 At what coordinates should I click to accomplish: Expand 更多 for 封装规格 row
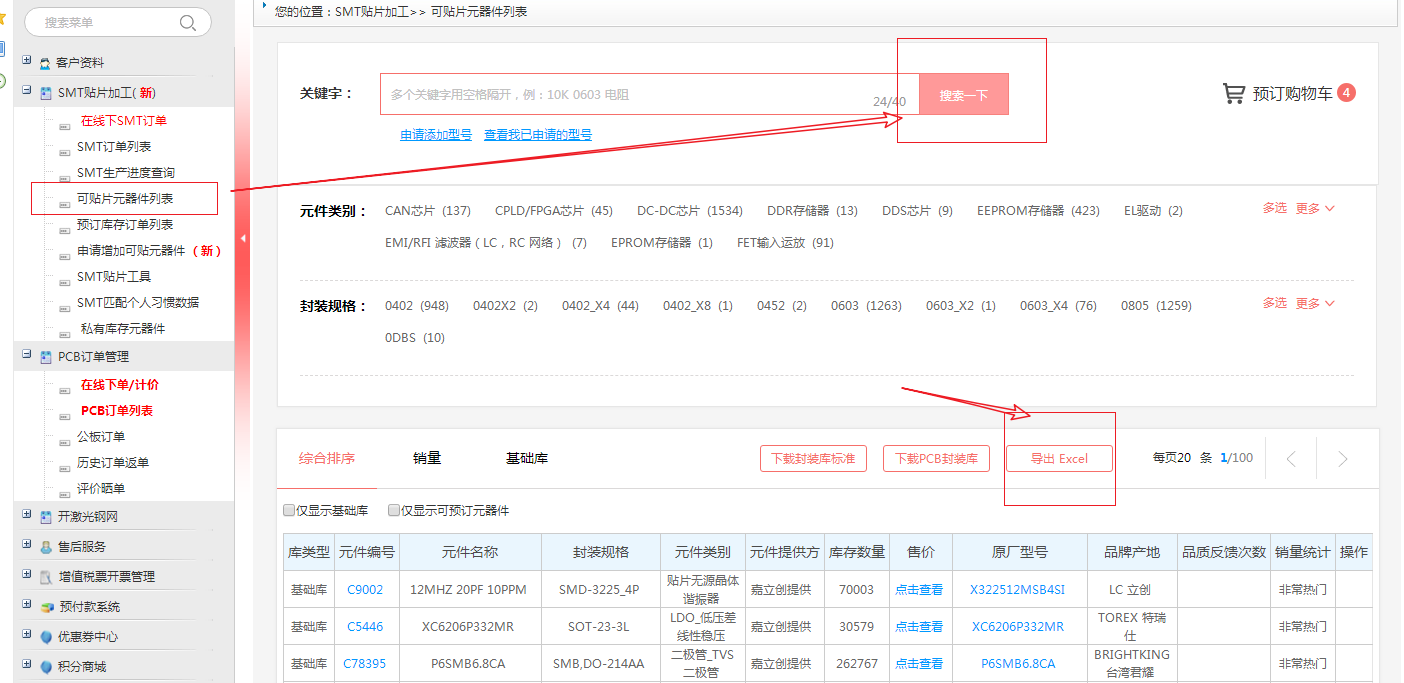1315,303
